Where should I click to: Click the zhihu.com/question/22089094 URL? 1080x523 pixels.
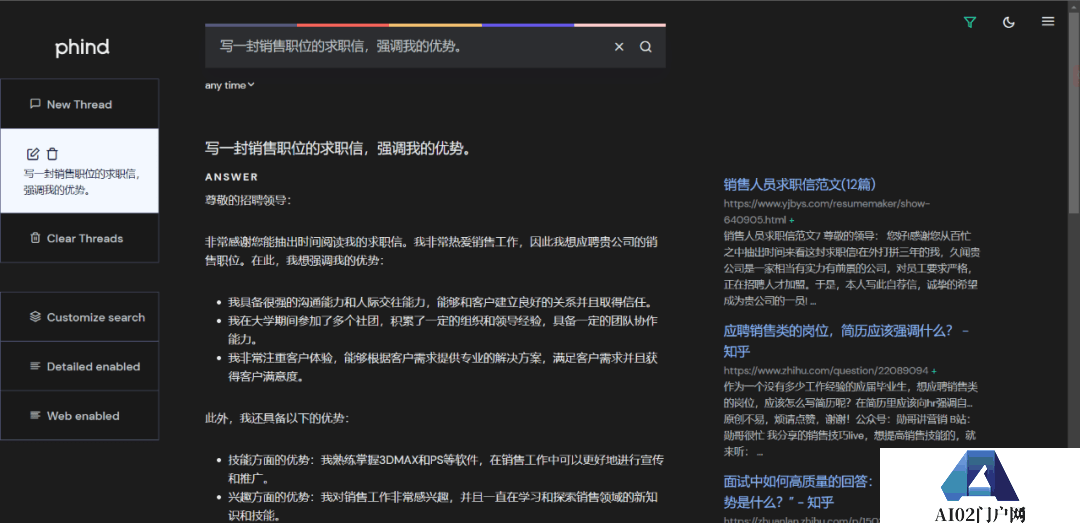point(826,370)
